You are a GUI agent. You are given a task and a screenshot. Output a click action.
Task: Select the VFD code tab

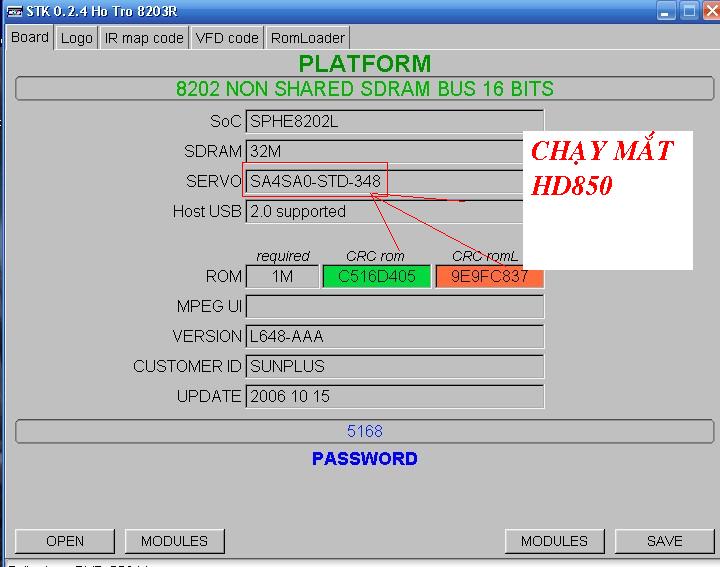click(227, 38)
